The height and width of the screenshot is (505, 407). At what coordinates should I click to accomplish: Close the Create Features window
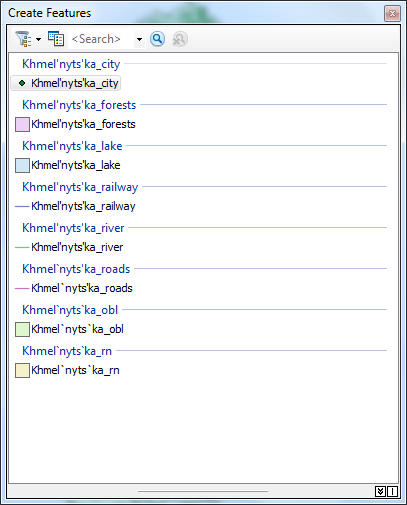point(392,14)
